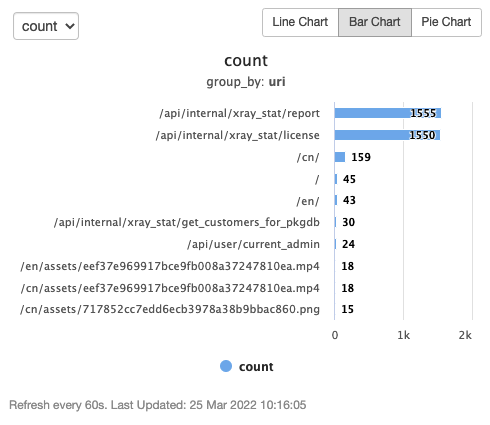This screenshot has width=490, height=425.
Task: Click the count legend label
Action: (x=256, y=367)
